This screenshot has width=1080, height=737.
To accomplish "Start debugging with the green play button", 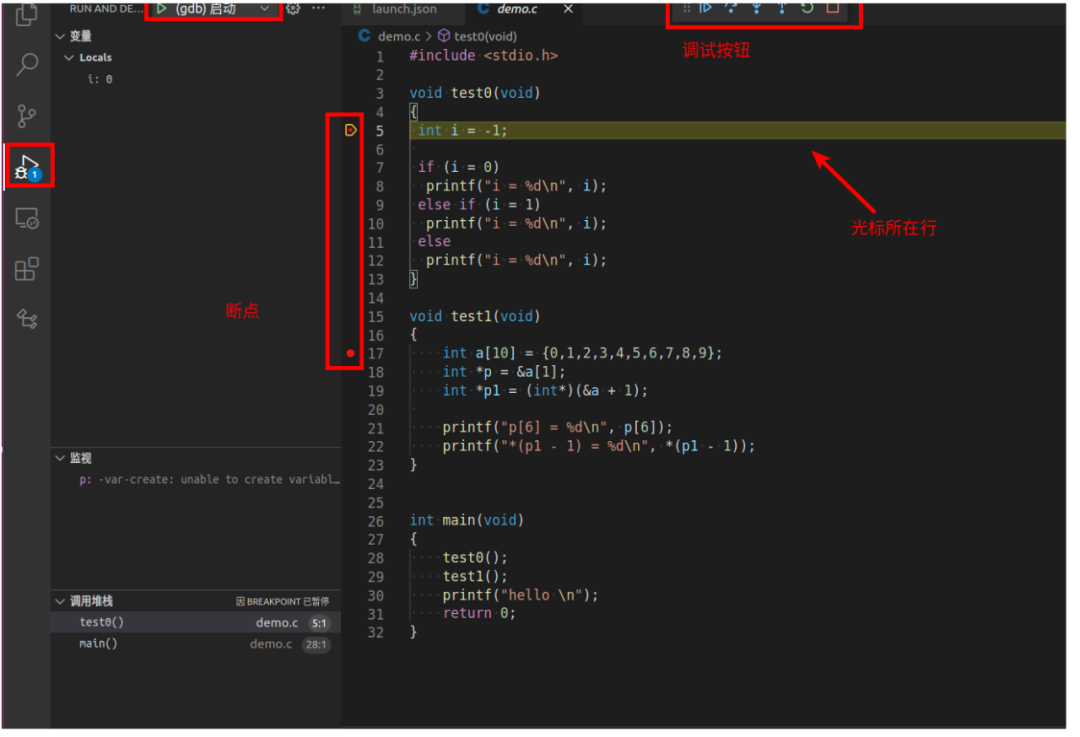I will click(x=162, y=8).
